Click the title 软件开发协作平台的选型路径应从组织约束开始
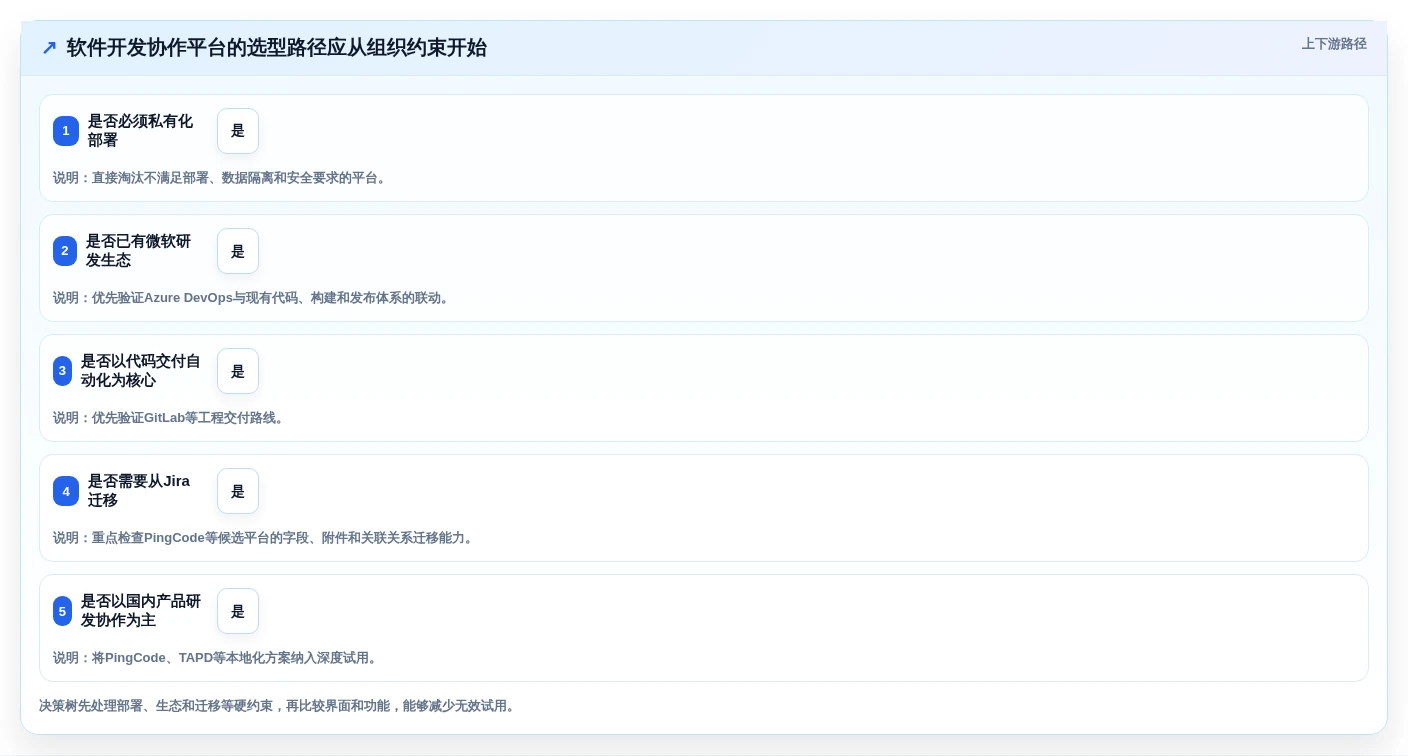The height and width of the screenshot is (756, 1408). (277, 48)
